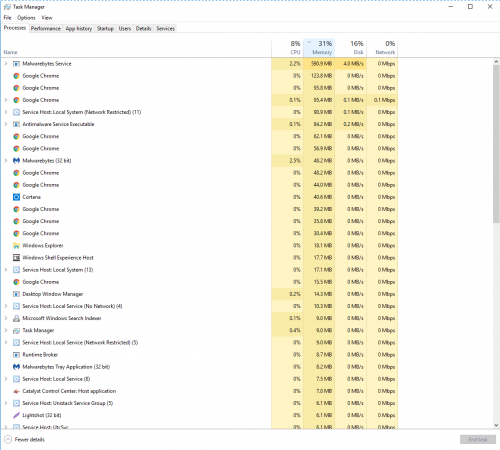Switch to the Users tab
The image size is (500, 450).
click(x=125, y=29)
